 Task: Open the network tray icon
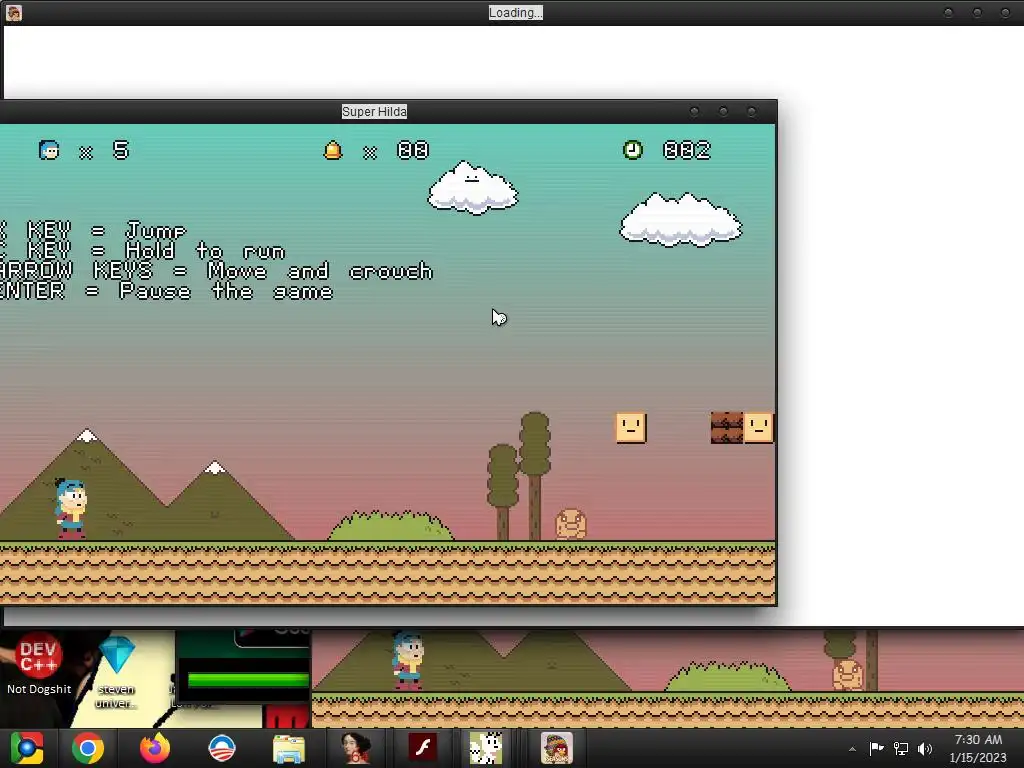[x=901, y=748]
